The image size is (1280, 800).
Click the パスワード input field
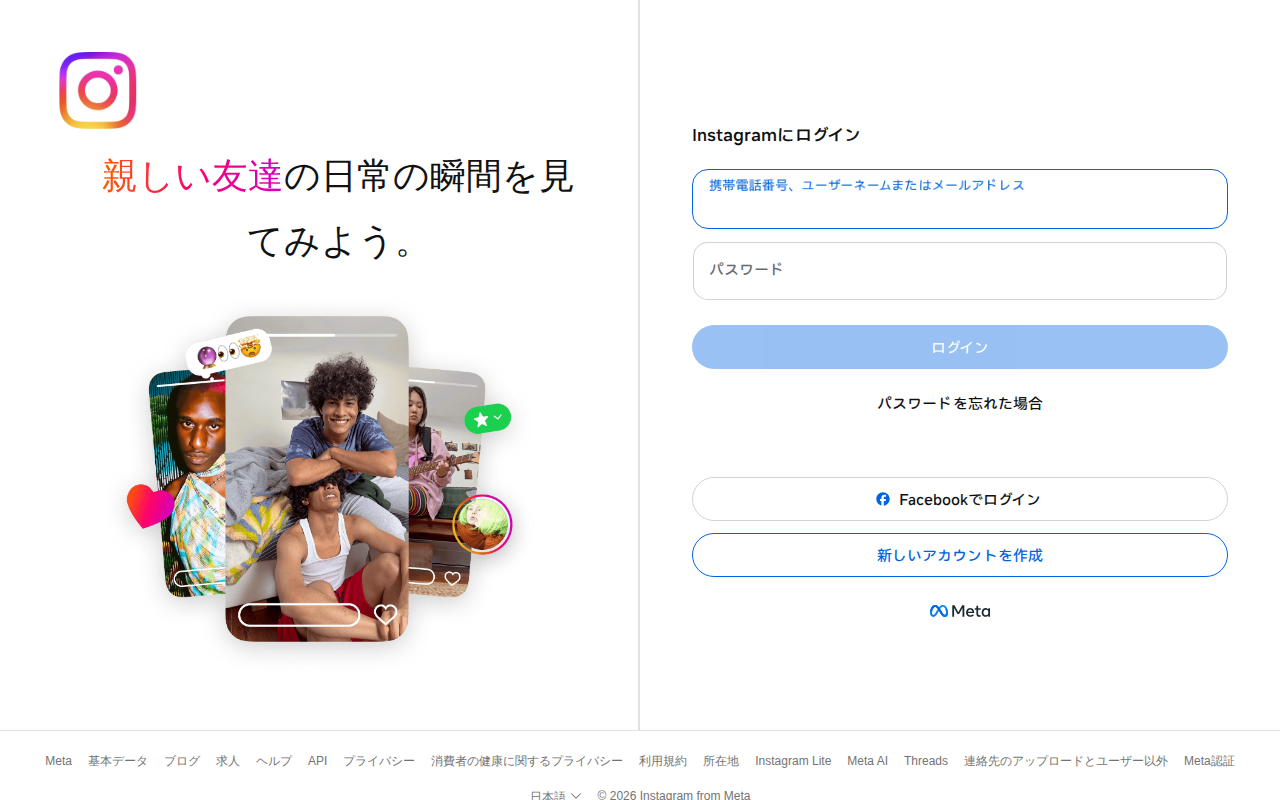[959, 271]
